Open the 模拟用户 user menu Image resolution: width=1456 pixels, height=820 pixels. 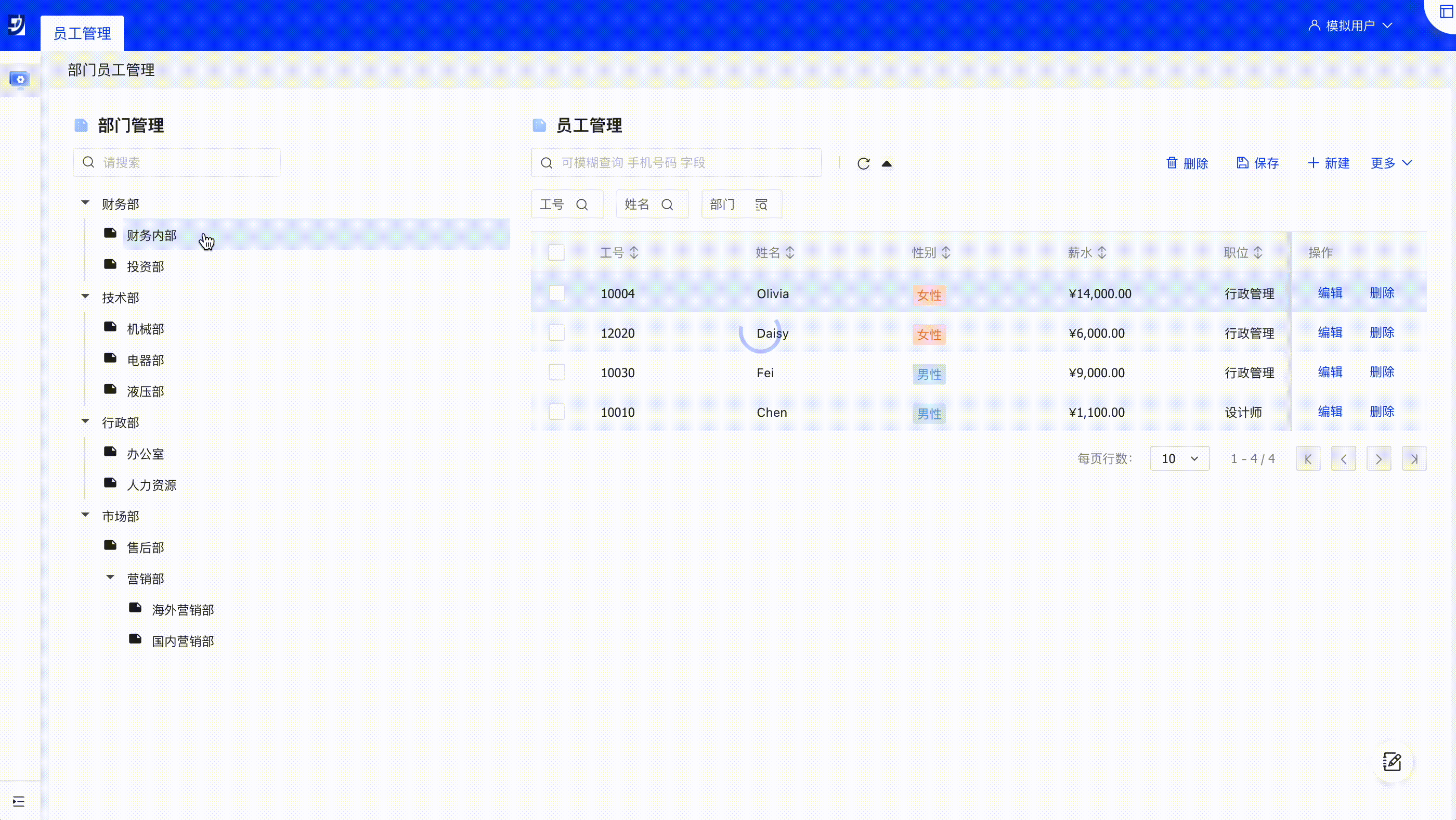tap(1350, 25)
